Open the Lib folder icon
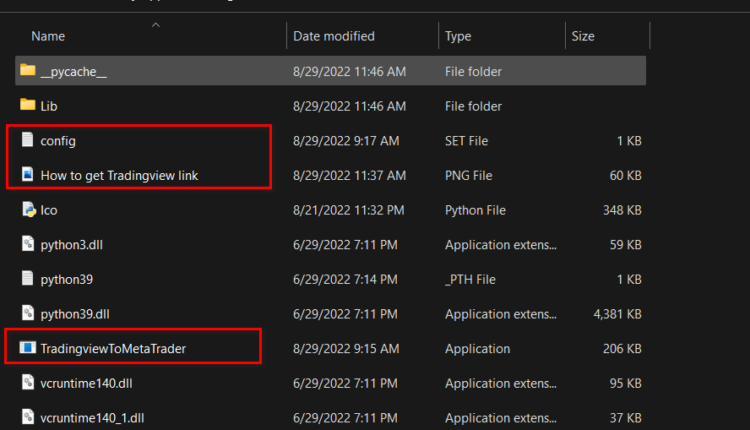This screenshot has width=750, height=430. (28, 106)
